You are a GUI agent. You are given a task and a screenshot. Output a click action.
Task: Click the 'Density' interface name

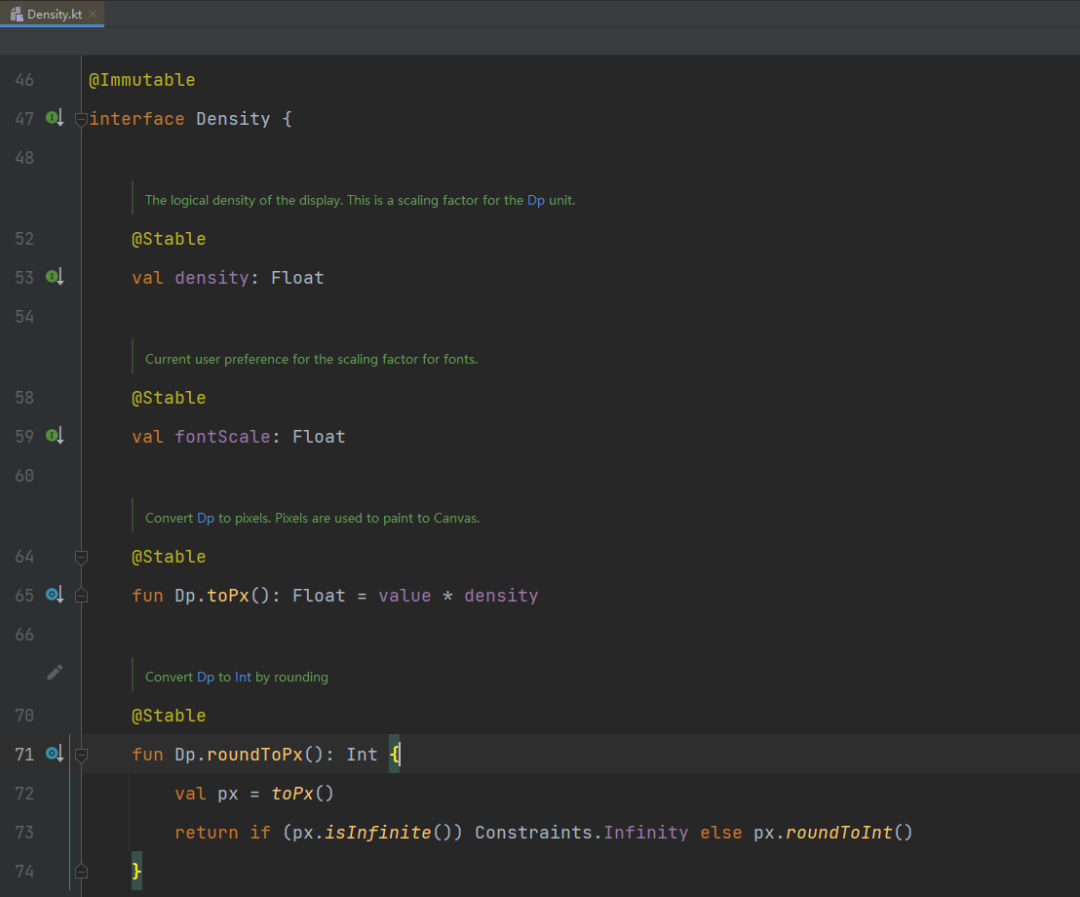coord(233,119)
